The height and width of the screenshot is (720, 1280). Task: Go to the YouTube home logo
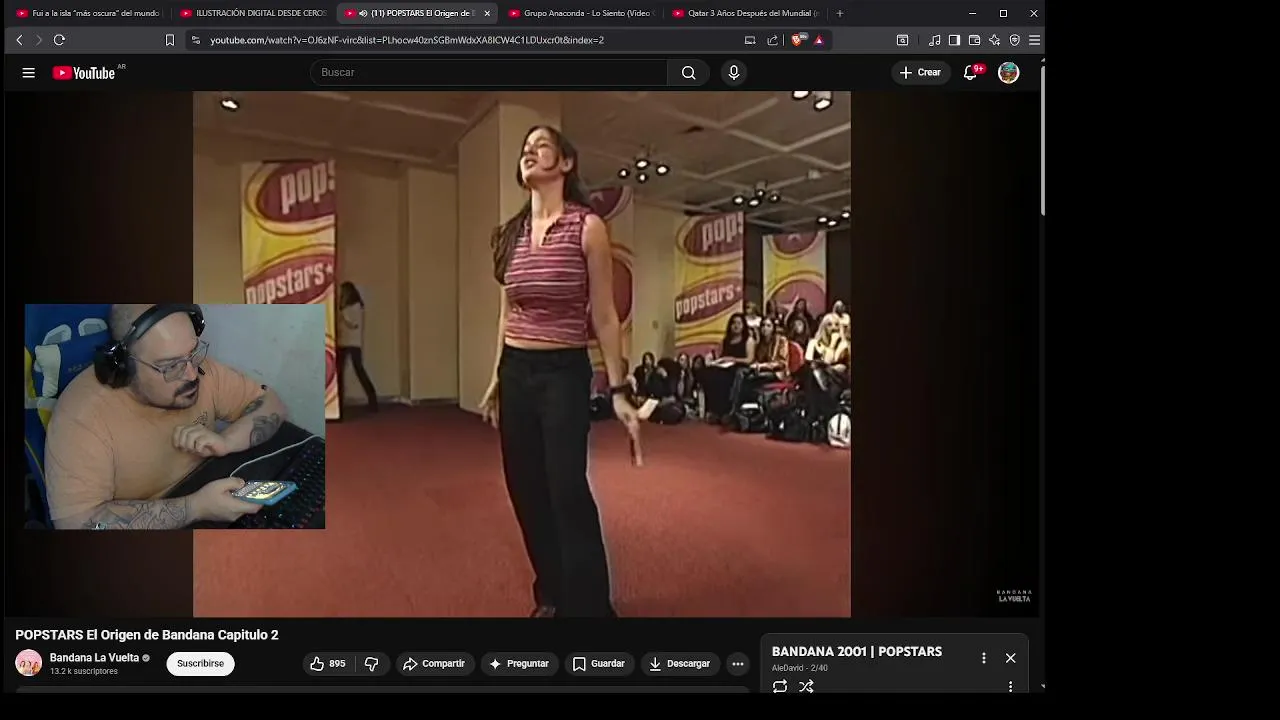84,72
